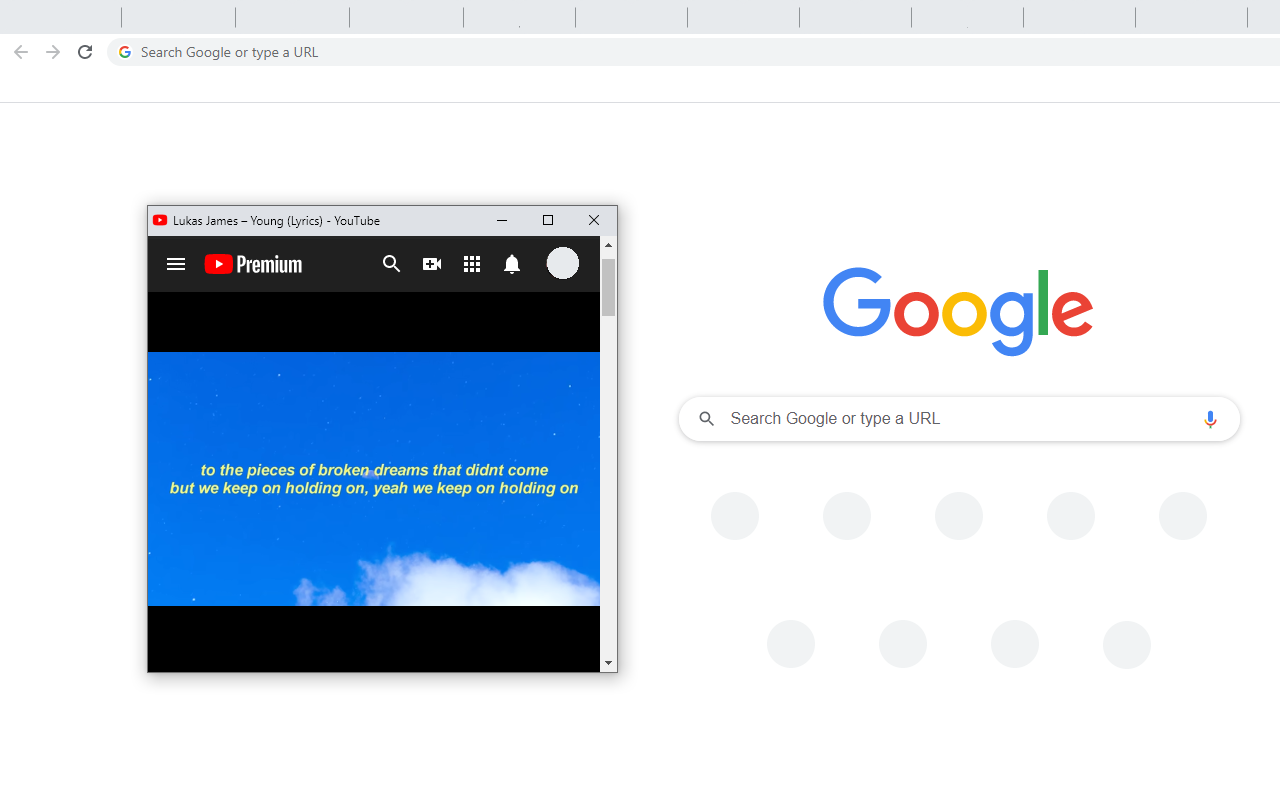Reload the Chrome page

pos(85,52)
